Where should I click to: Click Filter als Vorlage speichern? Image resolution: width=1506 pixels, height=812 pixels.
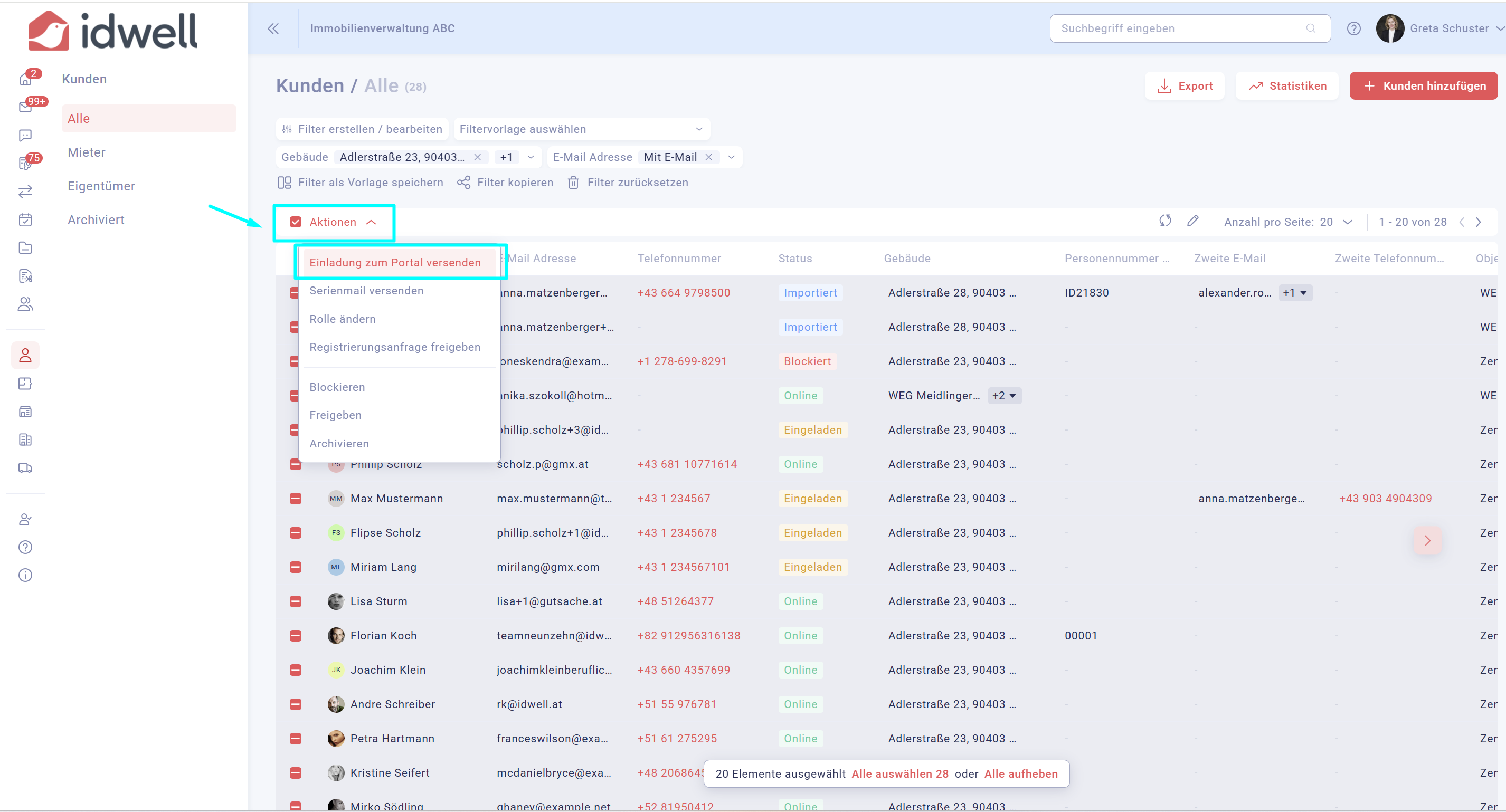pos(360,183)
